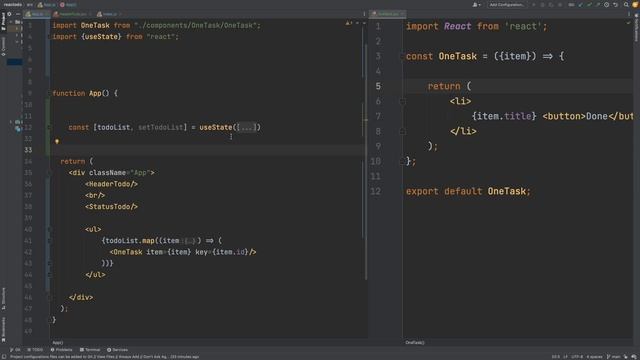Click the inspection checkmark in right editor
Screen dimensions: 640x360
[628, 23]
